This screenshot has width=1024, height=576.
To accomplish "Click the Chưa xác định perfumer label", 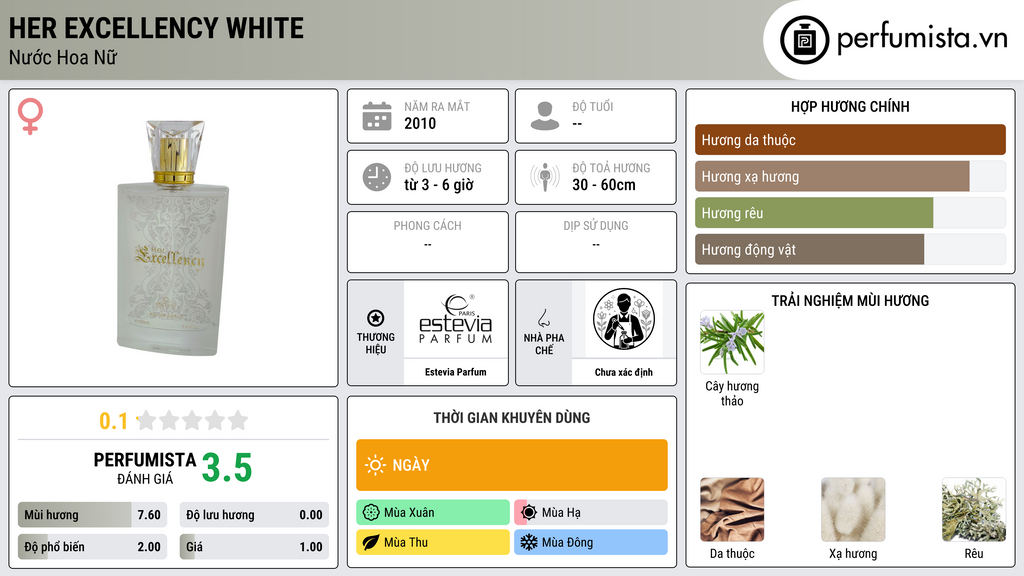I will (x=624, y=372).
